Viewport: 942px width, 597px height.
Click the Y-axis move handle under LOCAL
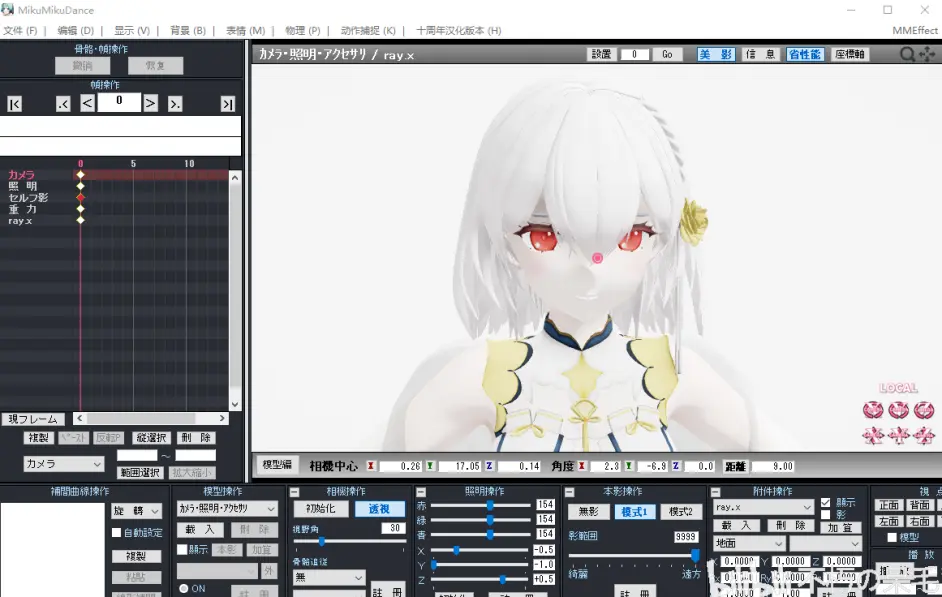click(898, 435)
